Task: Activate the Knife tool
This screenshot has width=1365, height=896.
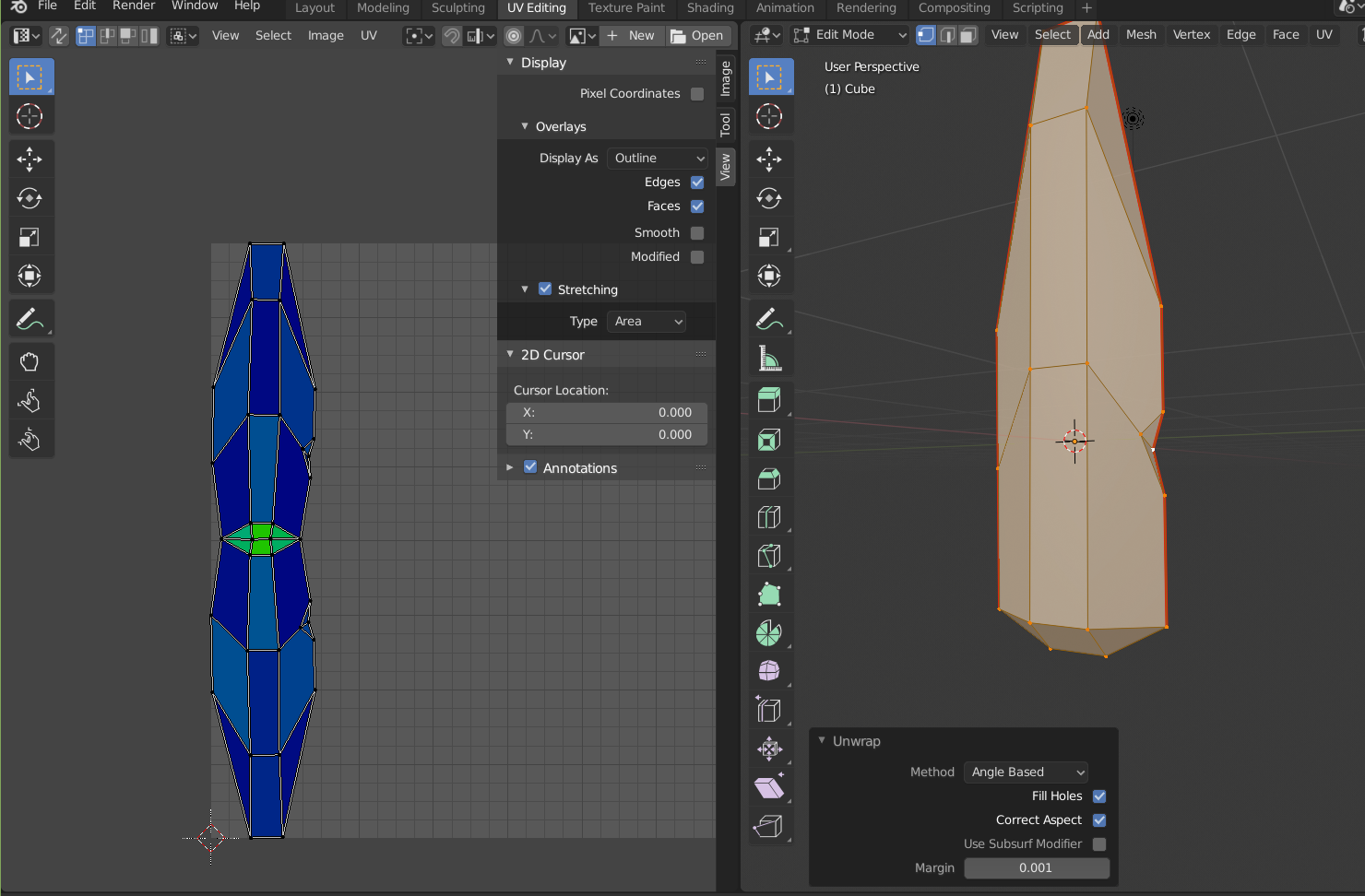Action: pyautogui.click(x=768, y=556)
